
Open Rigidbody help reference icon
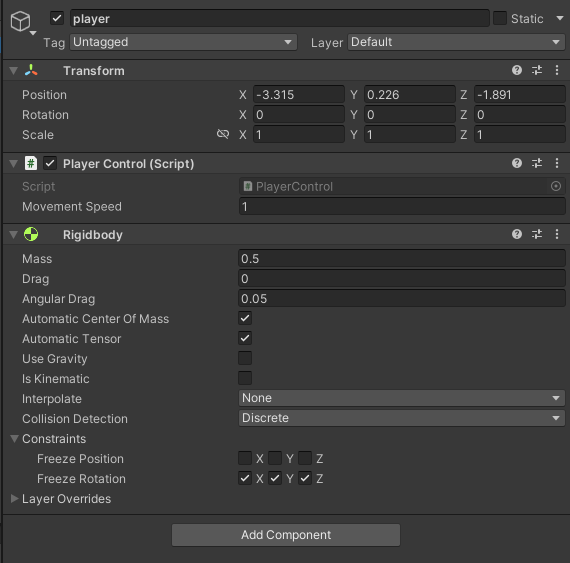point(517,234)
